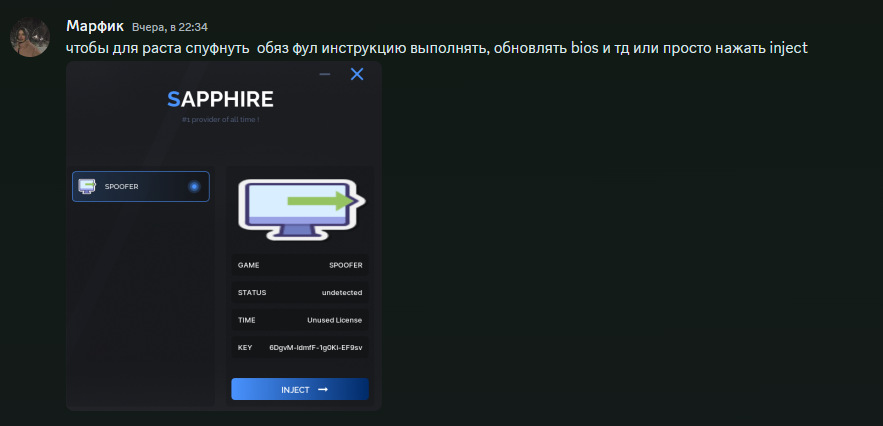
Task: Open the Sapphire screenshot attachment
Action: click(x=224, y=236)
